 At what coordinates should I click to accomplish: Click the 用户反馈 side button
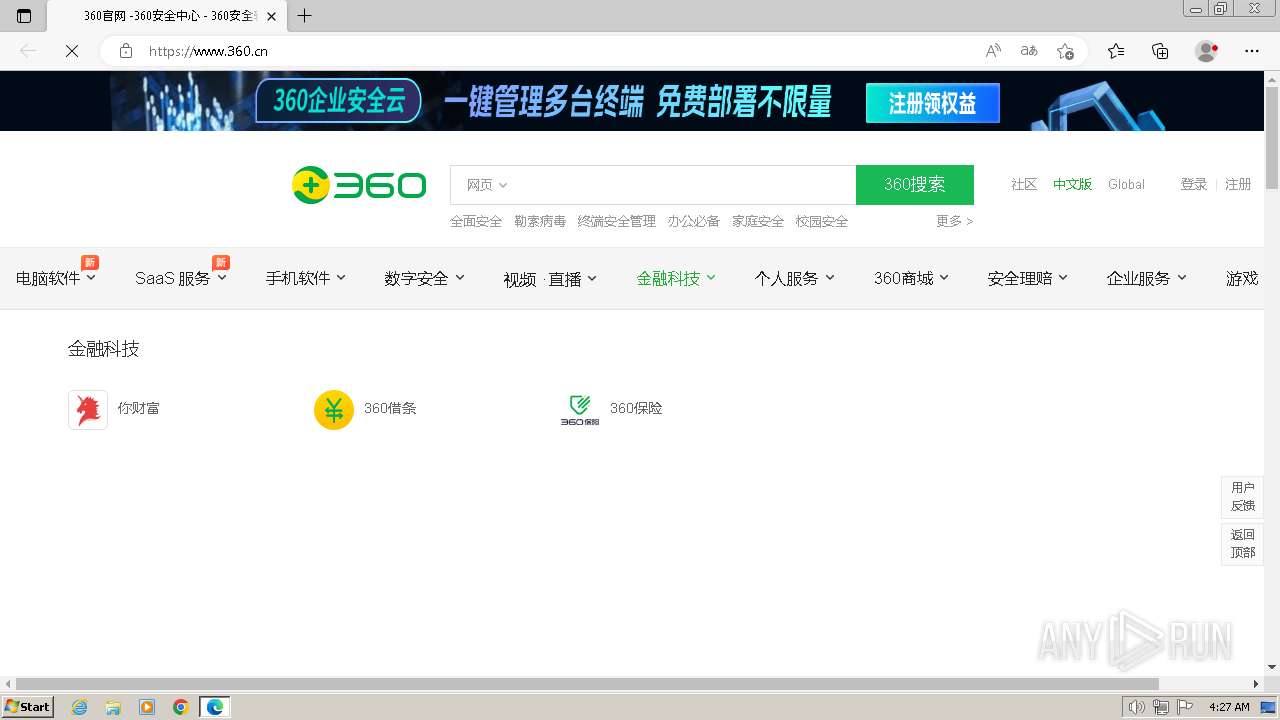(1243, 496)
